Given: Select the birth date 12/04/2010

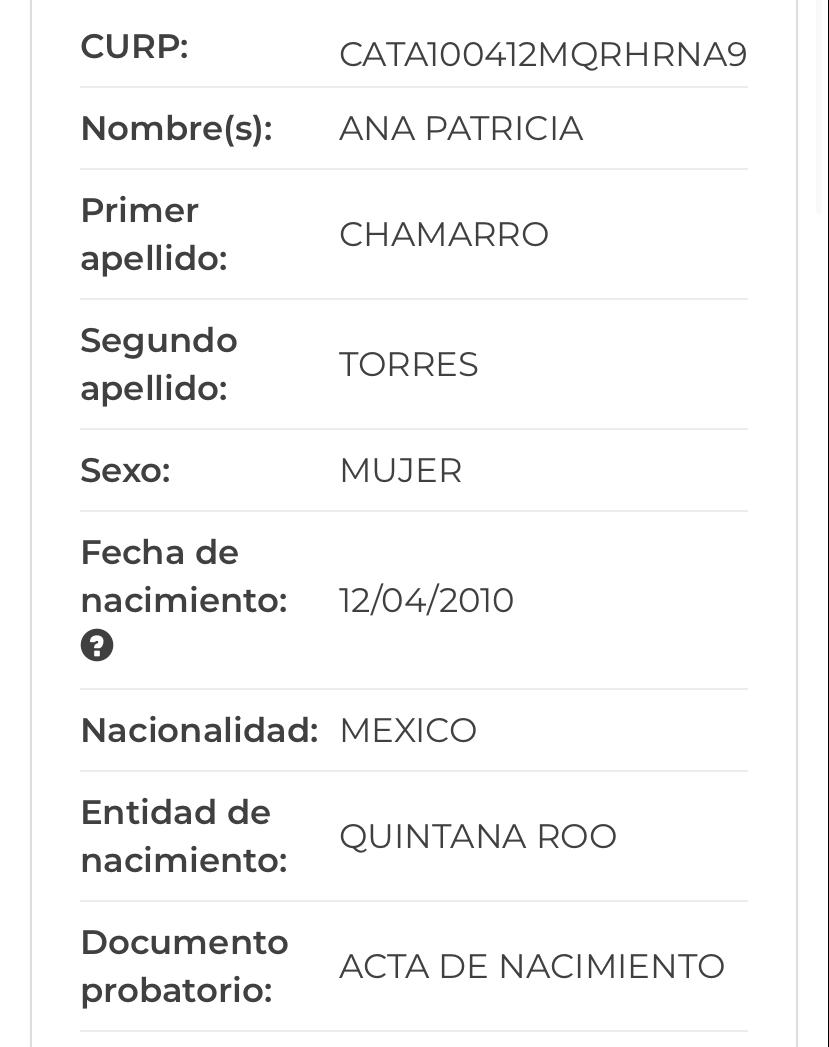Looking at the screenshot, I should (427, 600).
